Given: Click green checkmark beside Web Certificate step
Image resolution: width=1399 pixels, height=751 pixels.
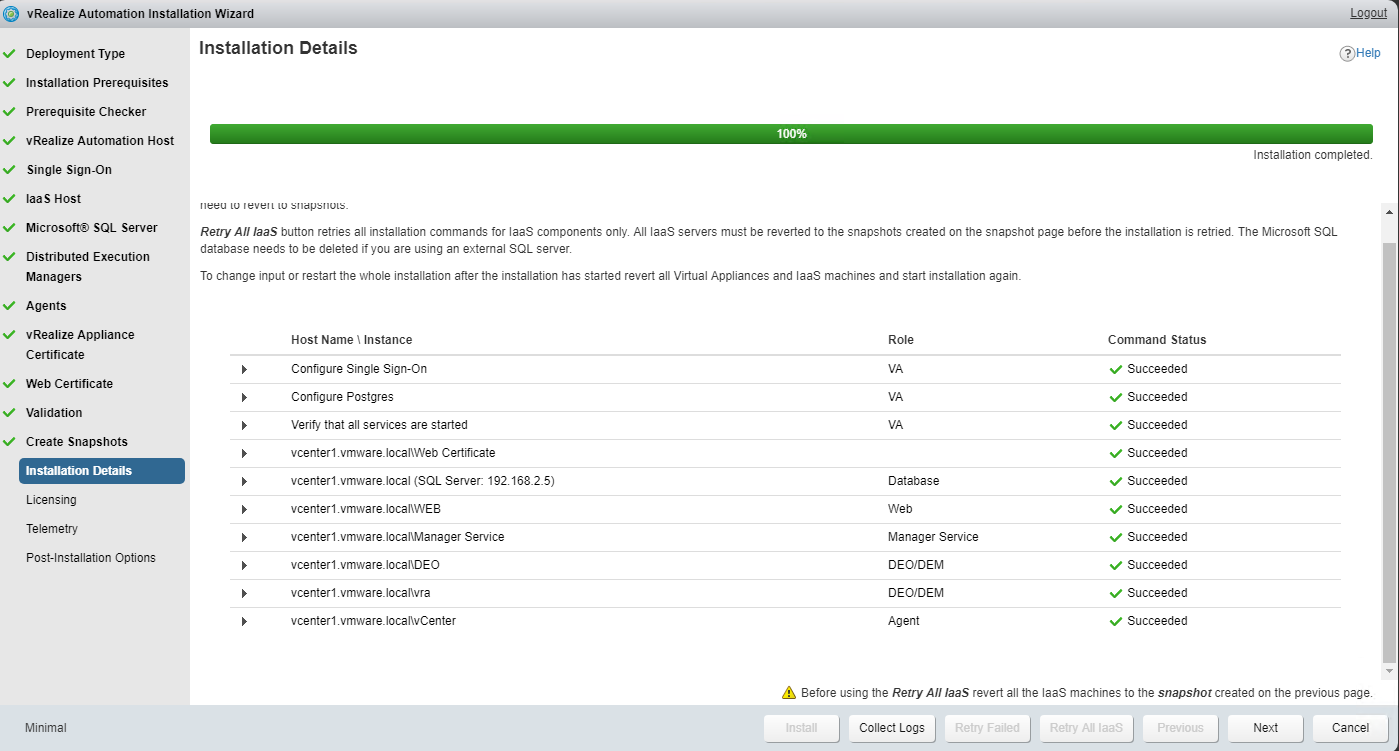Looking at the screenshot, I should pos(10,384).
